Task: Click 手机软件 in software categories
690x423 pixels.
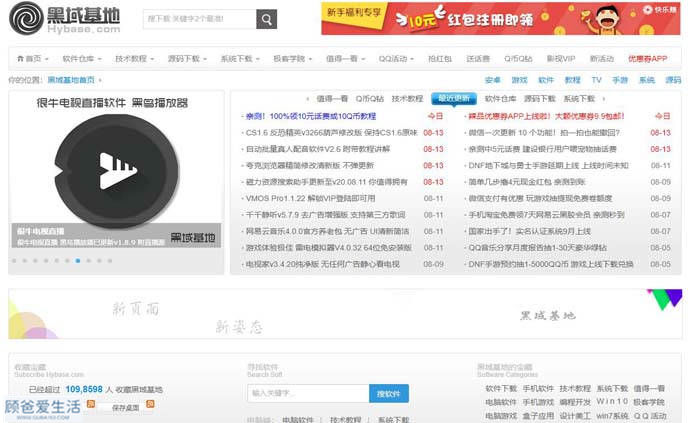Action: 538,389
